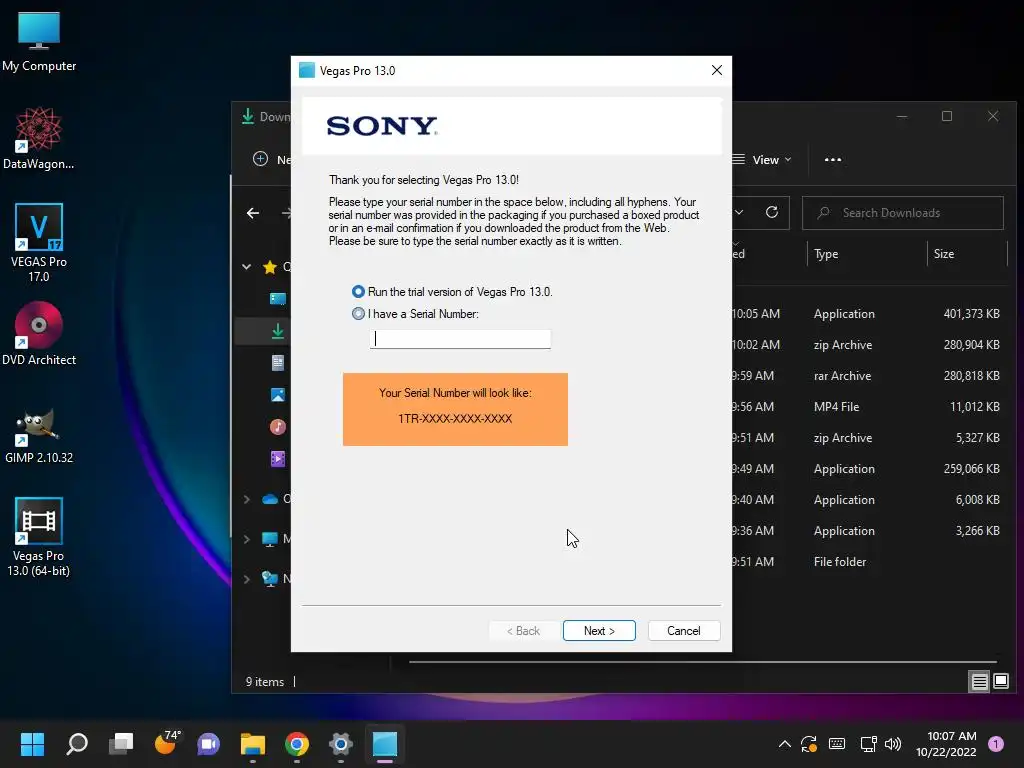
Task: Expand Network tree node
Action: 247,579
